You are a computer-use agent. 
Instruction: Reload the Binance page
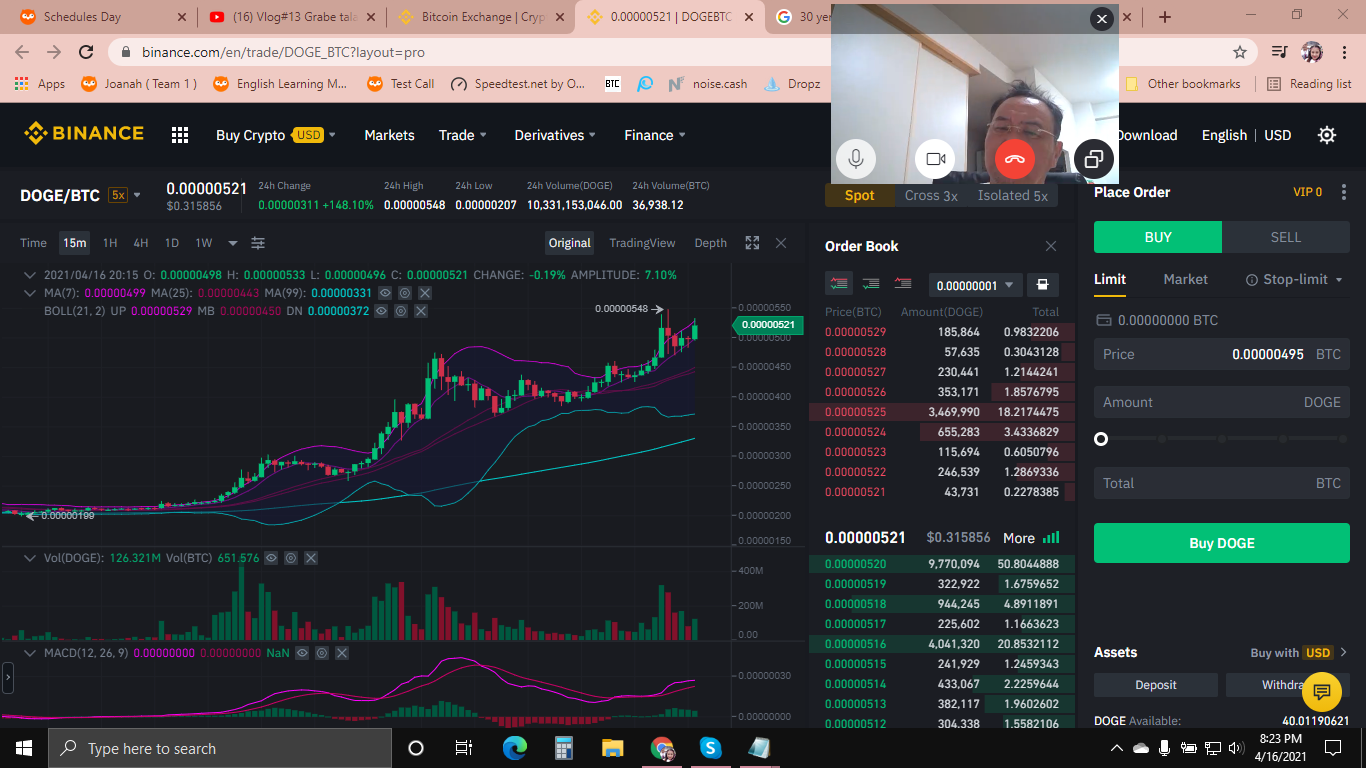86,52
